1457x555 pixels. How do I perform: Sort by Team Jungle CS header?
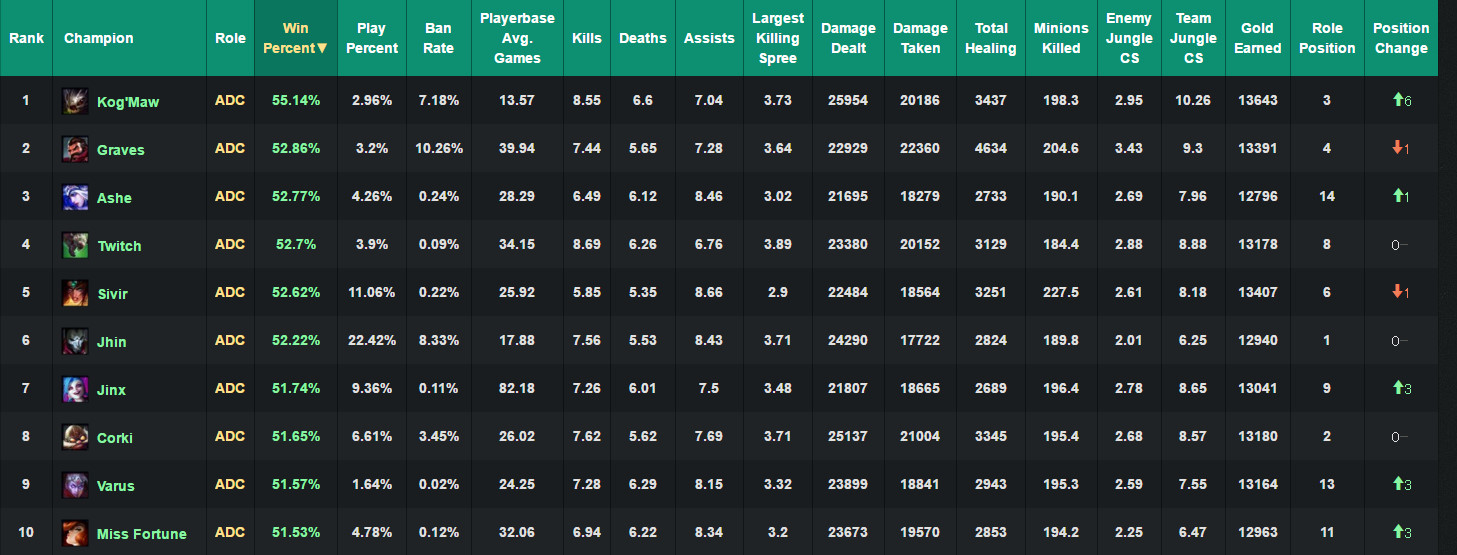click(x=1194, y=38)
